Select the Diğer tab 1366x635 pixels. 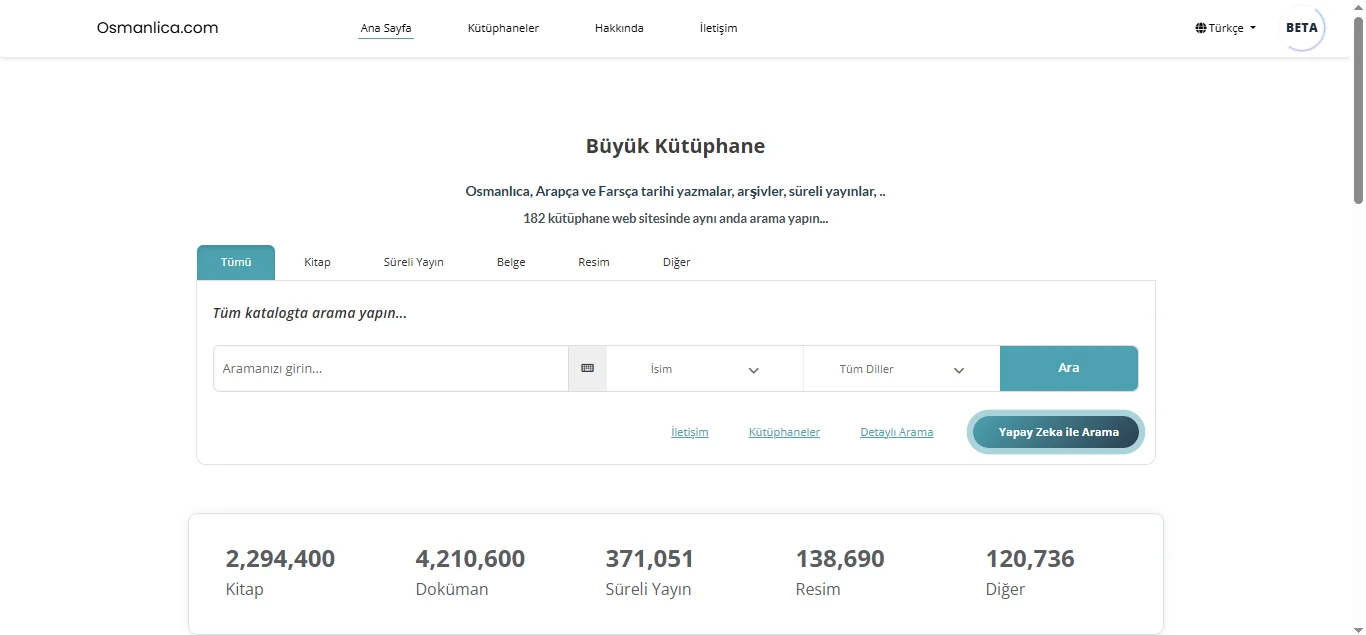[677, 262]
